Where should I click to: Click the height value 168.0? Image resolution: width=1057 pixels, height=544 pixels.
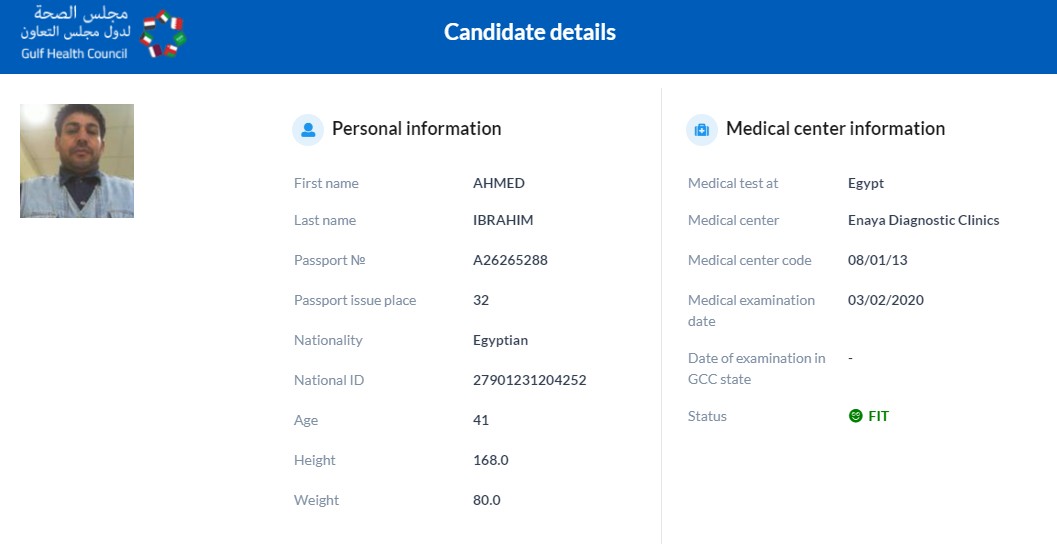(x=491, y=460)
